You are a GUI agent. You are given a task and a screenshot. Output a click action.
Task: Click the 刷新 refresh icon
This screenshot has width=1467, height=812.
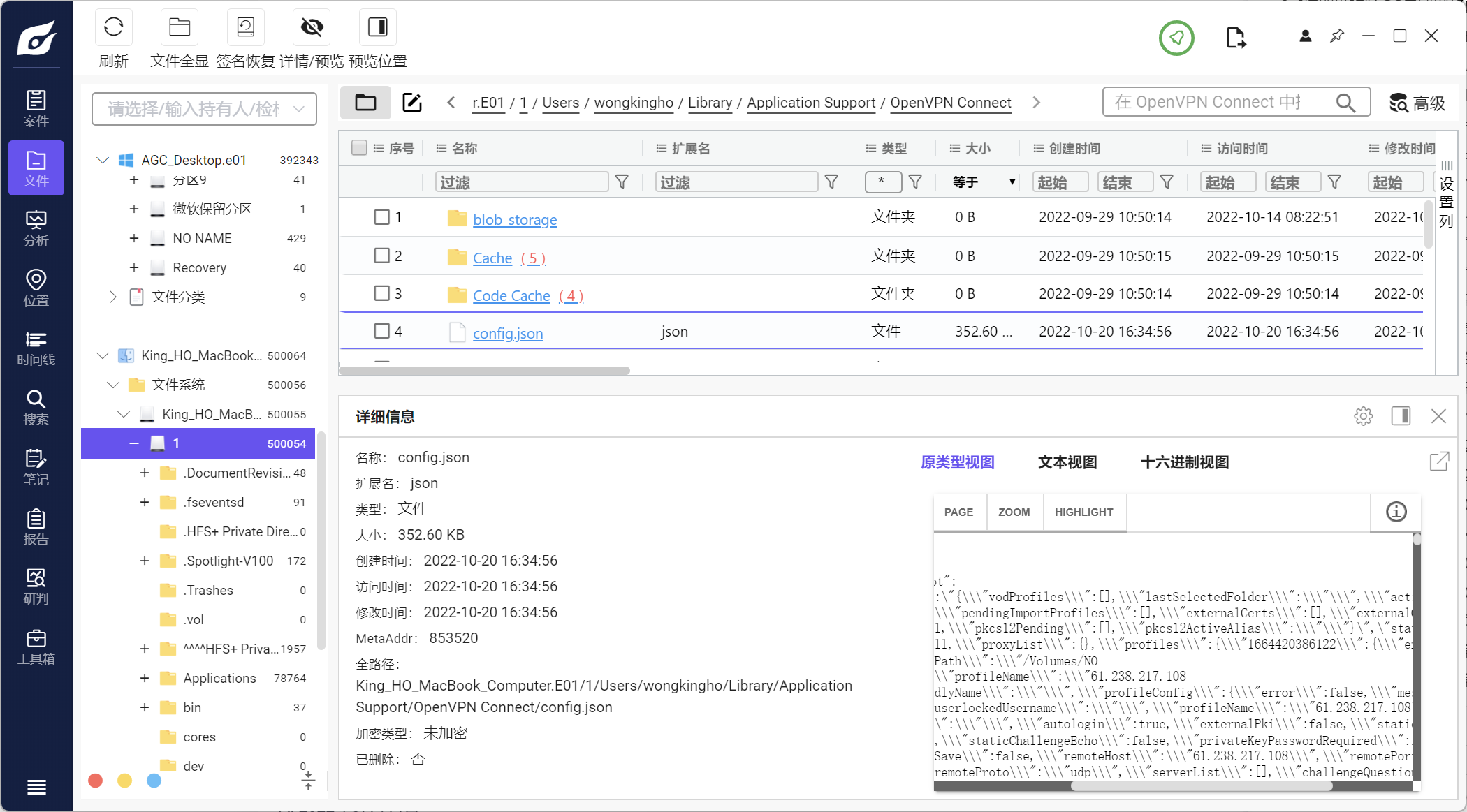(113, 27)
